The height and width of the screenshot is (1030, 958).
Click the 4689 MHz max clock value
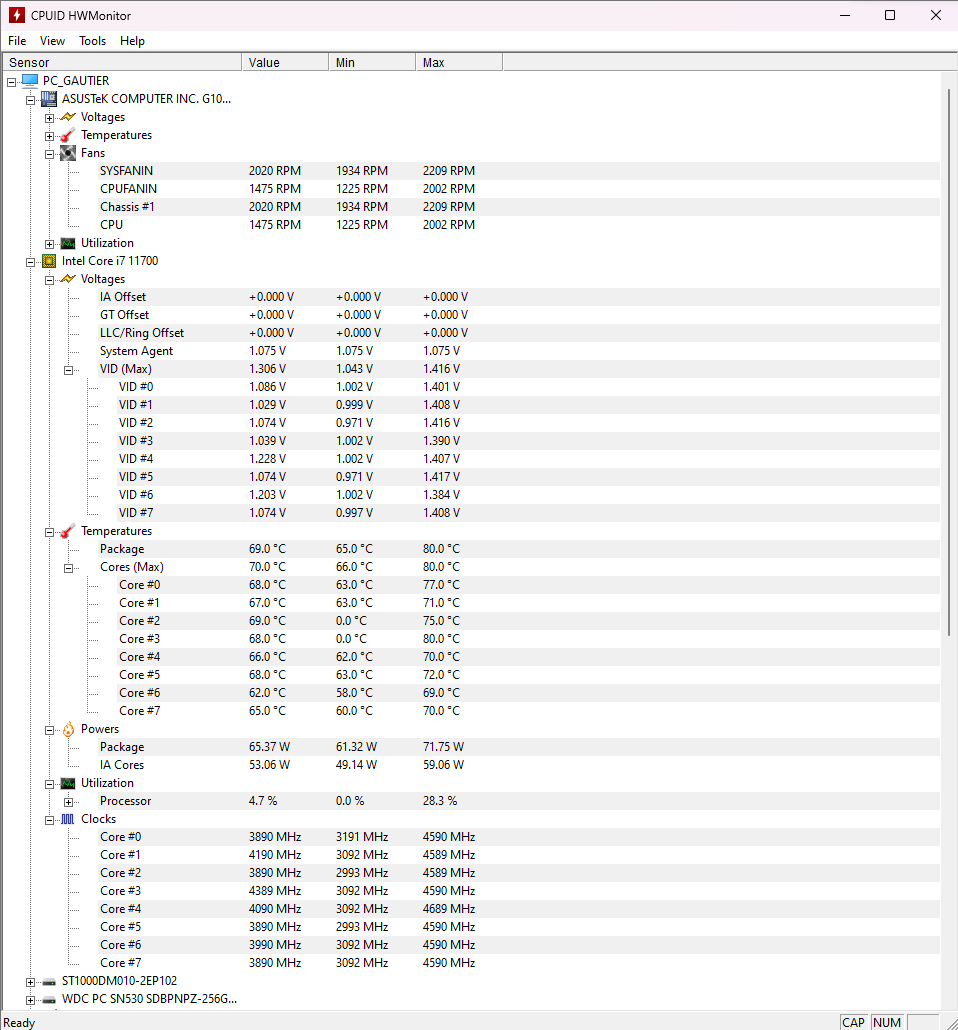click(449, 909)
